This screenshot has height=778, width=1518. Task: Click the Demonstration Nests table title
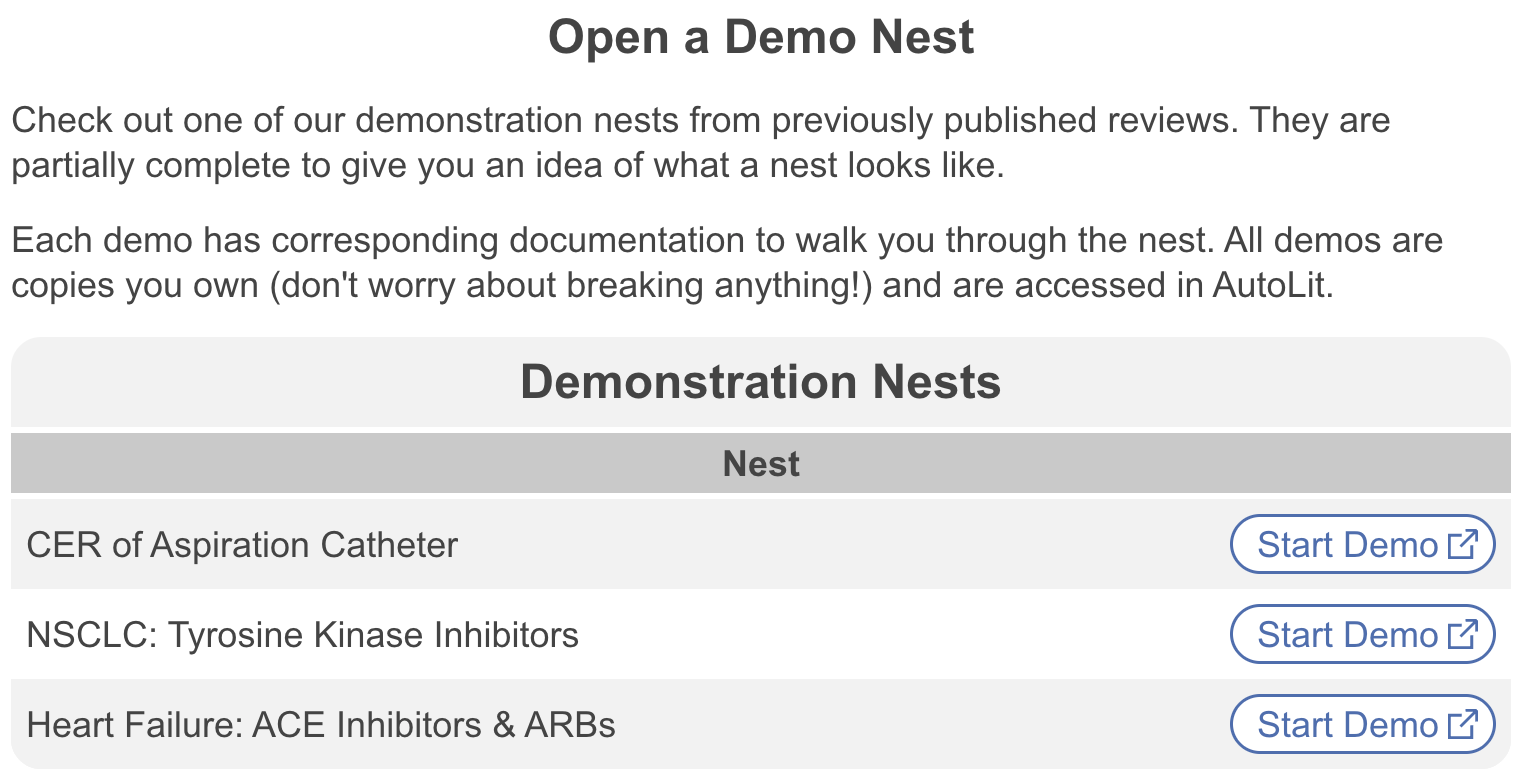761,383
